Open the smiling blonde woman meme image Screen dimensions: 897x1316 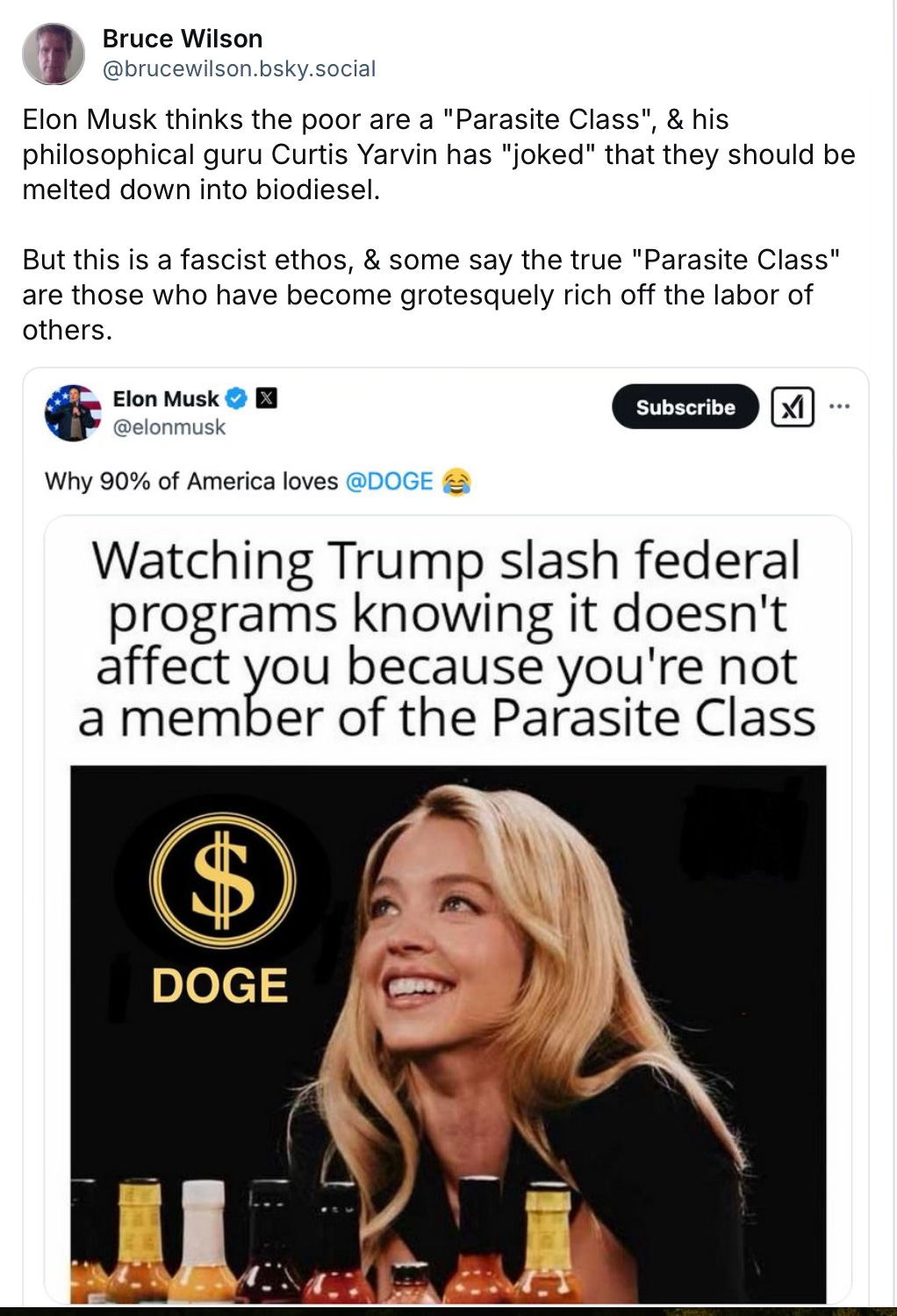click(x=448, y=1033)
